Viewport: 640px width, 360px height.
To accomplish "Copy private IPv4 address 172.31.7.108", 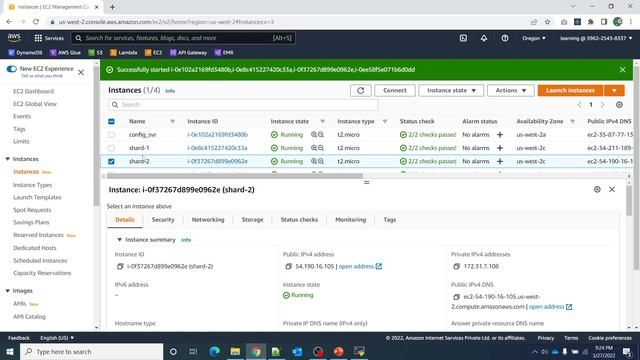I will tap(457, 266).
